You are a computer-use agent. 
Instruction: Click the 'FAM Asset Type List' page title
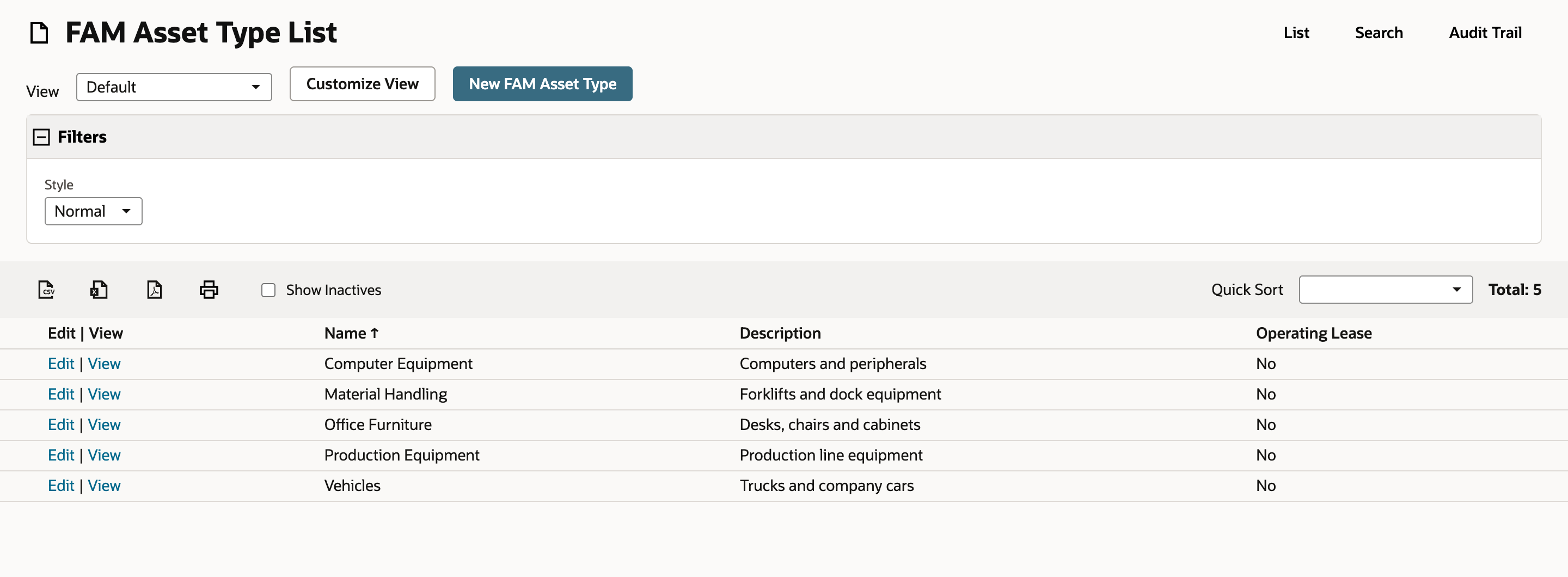coord(201,33)
